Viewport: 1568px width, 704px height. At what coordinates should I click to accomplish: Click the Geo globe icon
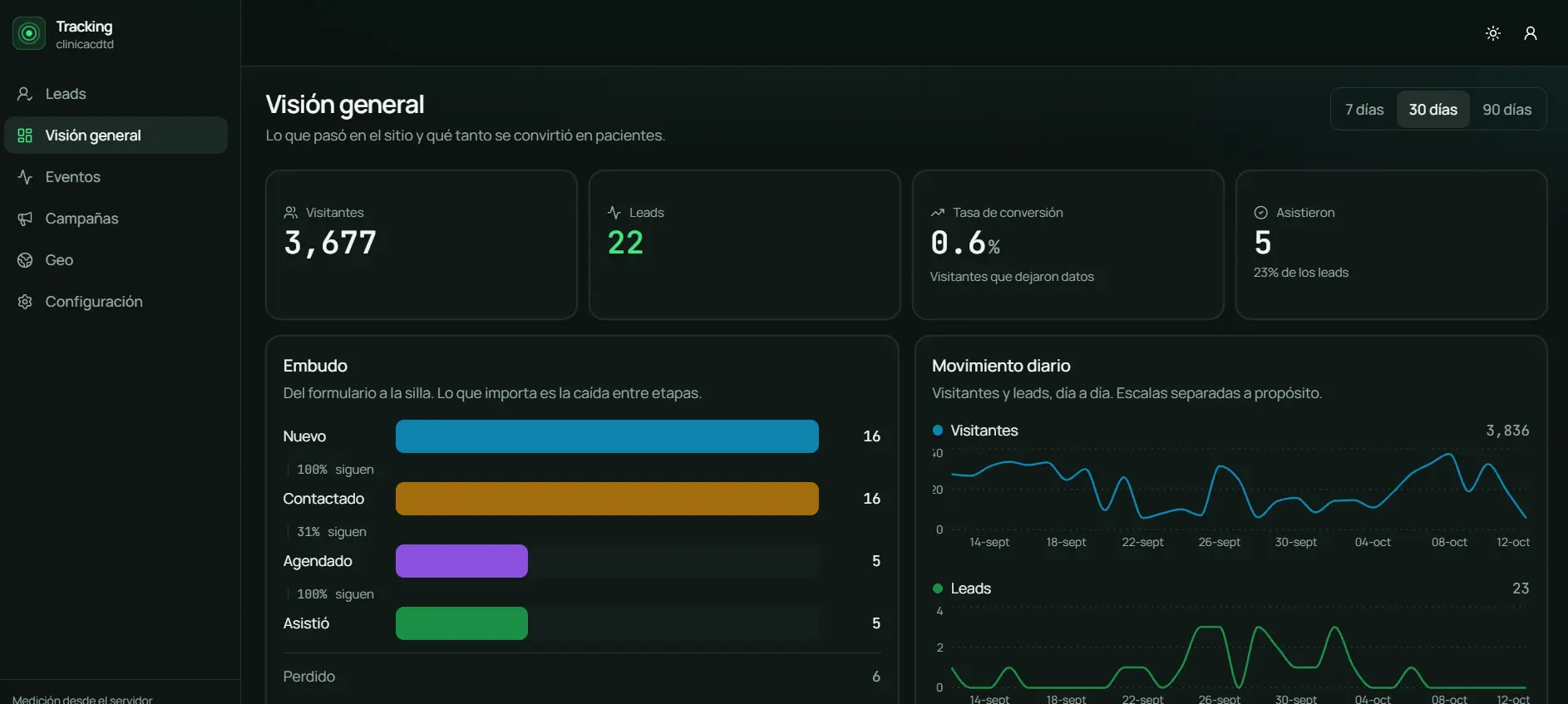click(25, 260)
